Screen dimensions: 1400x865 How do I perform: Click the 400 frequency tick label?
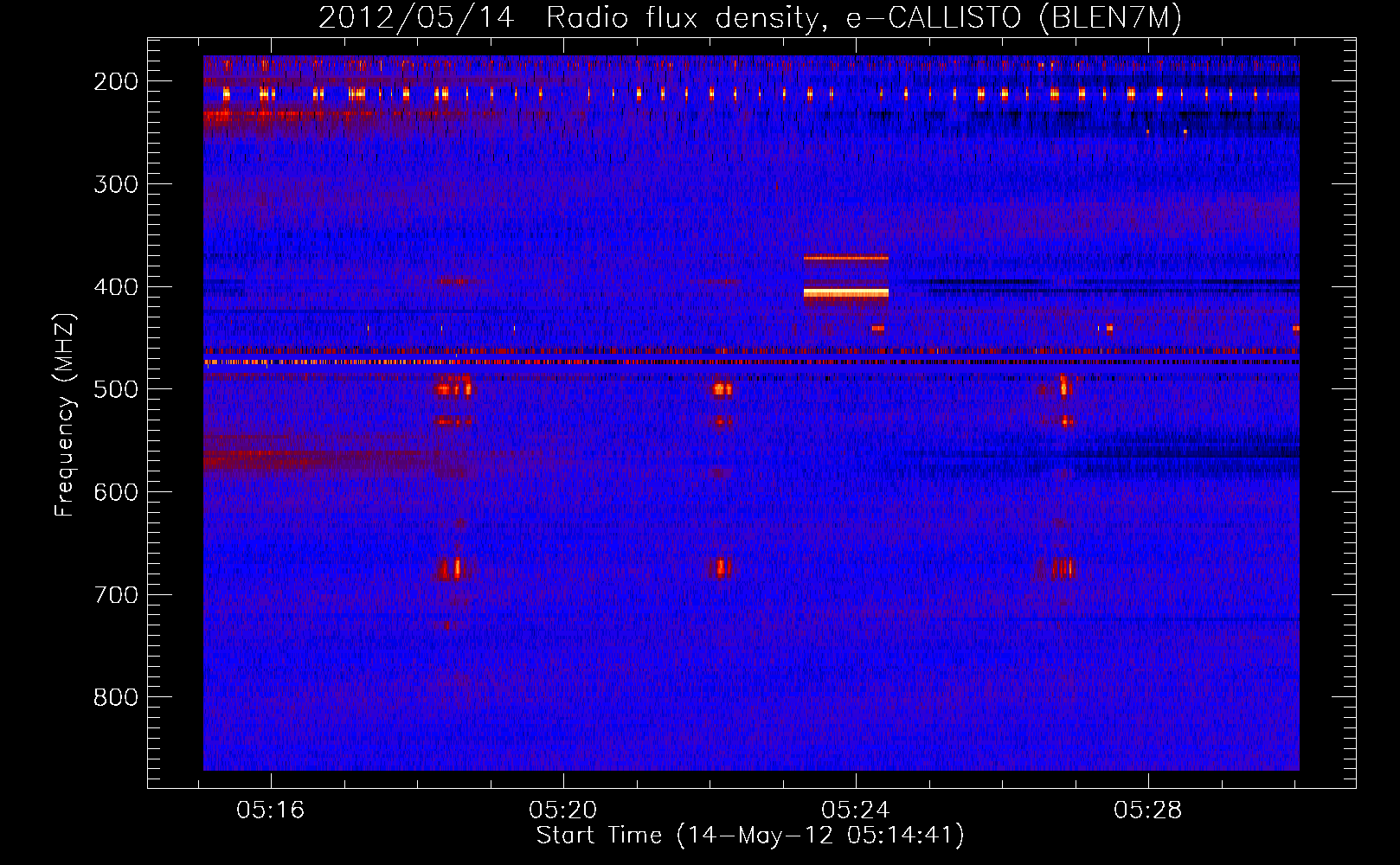pyautogui.click(x=116, y=287)
